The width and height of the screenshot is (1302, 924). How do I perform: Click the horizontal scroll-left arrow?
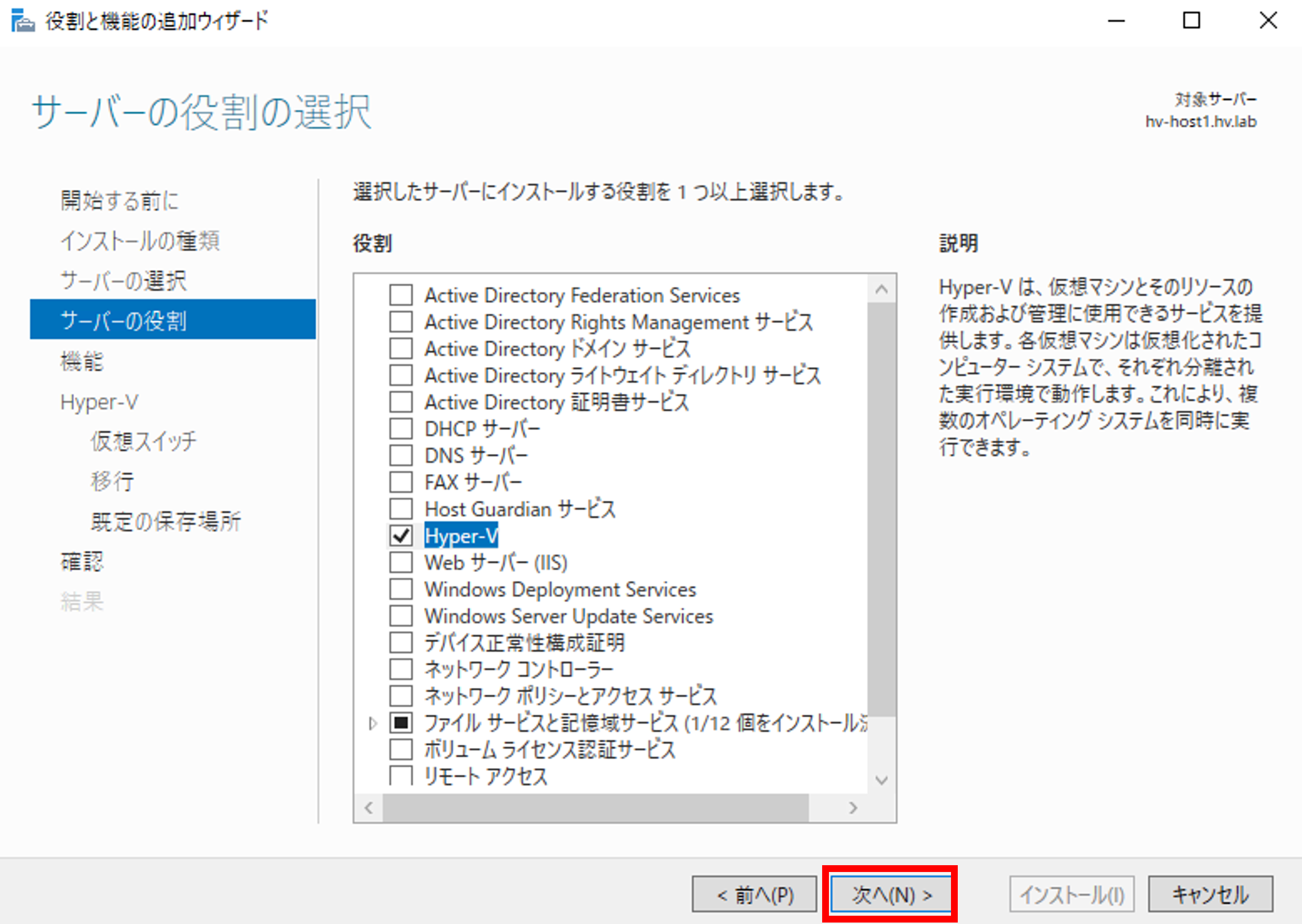[x=369, y=808]
